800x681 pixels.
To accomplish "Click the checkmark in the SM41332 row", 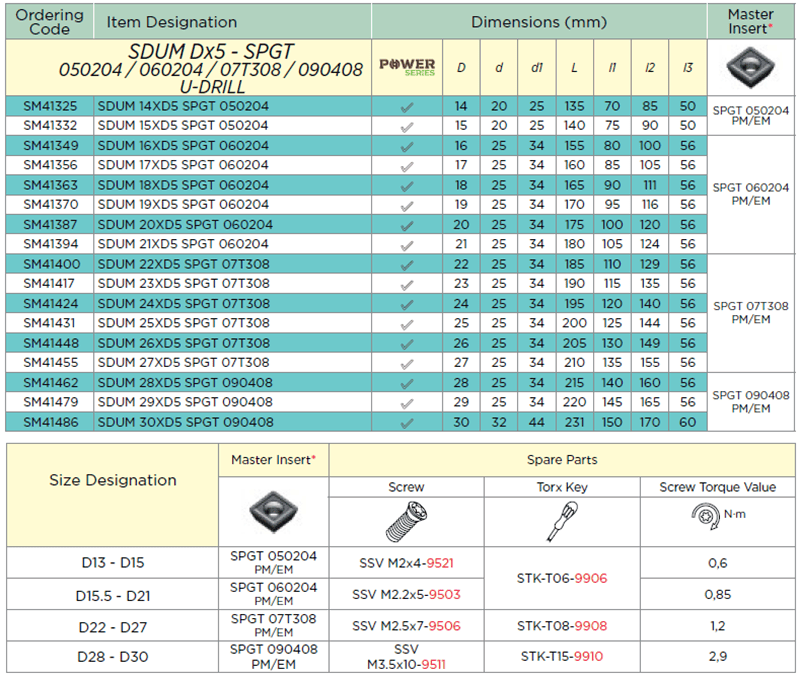I will [x=407, y=127].
